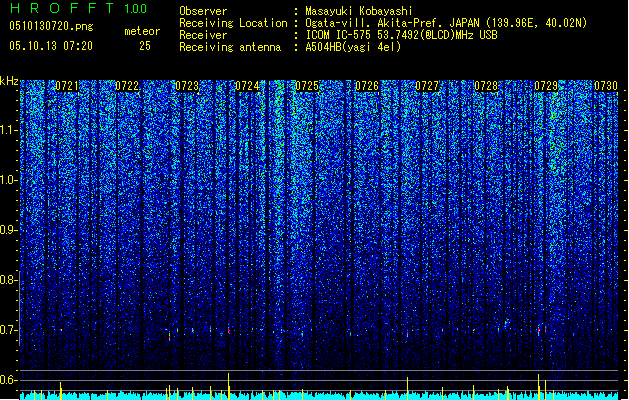Click the 0726 time marker
This screenshot has width=629, height=400.
[367, 86]
